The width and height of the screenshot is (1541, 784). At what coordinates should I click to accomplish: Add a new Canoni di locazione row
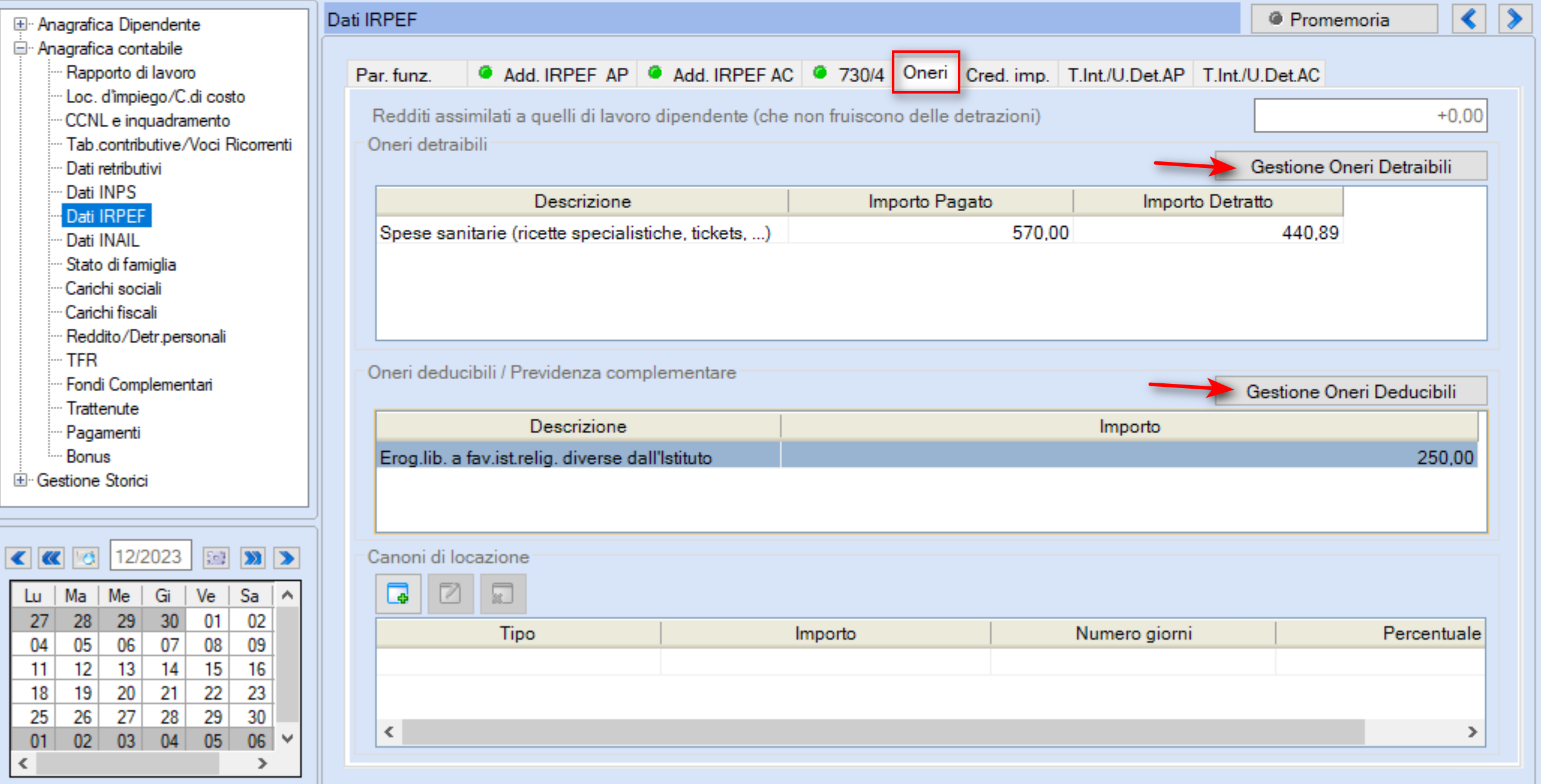(x=398, y=594)
